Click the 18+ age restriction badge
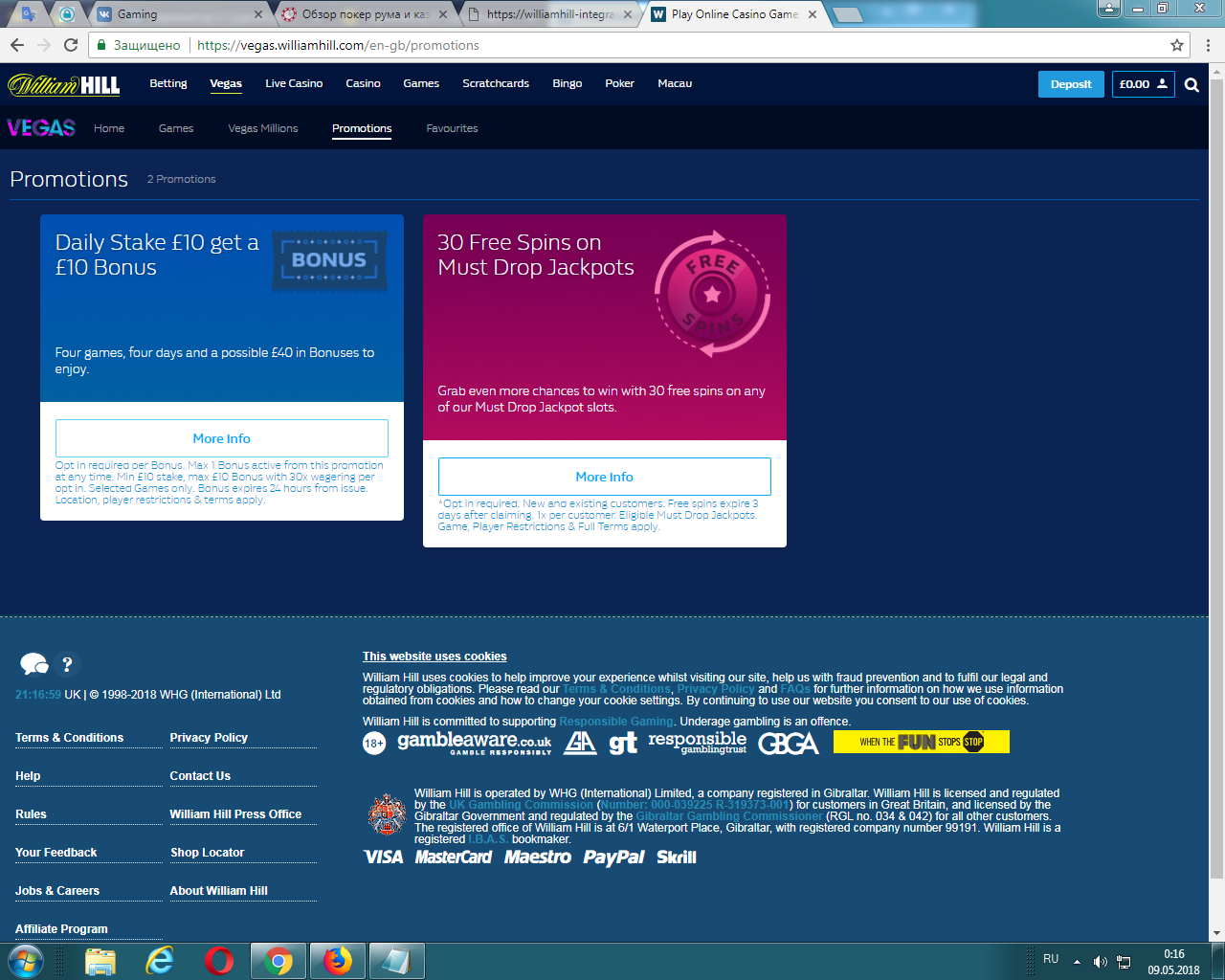1225x980 pixels. pyautogui.click(x=374, y=743)
